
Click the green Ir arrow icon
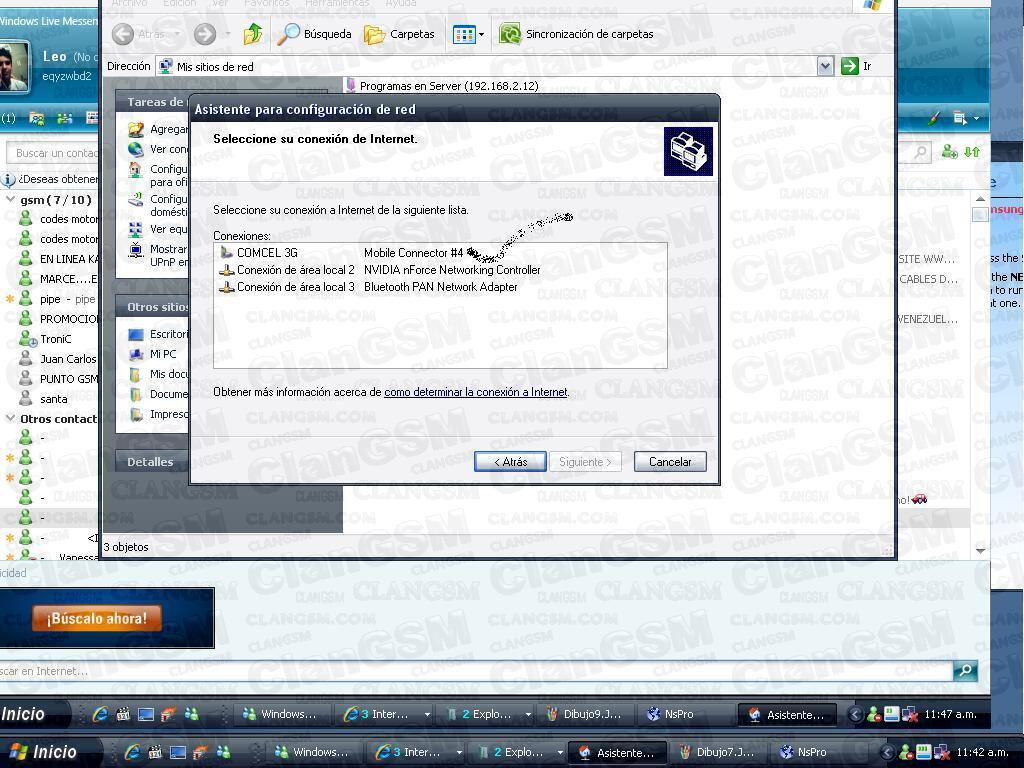851,66
